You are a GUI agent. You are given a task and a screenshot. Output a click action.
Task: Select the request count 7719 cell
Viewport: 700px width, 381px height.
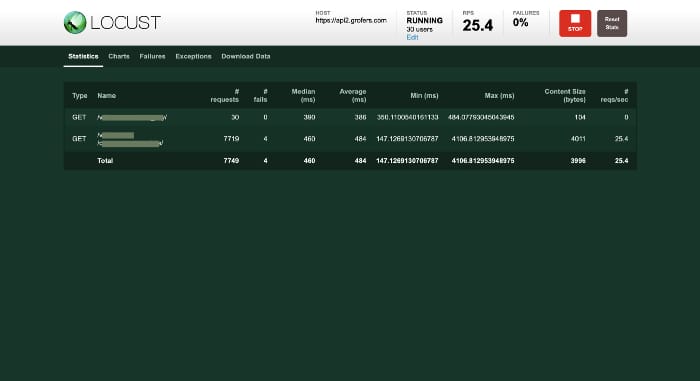pyautogui.click(x=231, y=139)
